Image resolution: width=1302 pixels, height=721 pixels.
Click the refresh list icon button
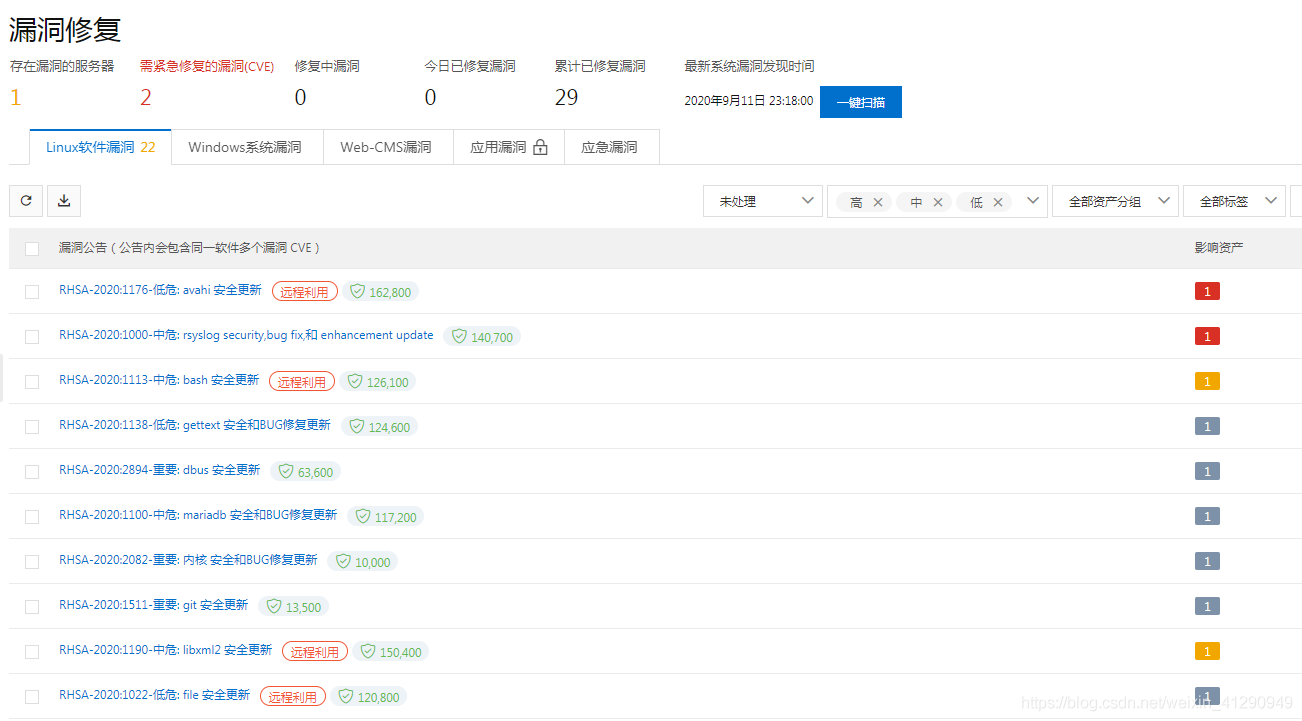pos(26,201)
